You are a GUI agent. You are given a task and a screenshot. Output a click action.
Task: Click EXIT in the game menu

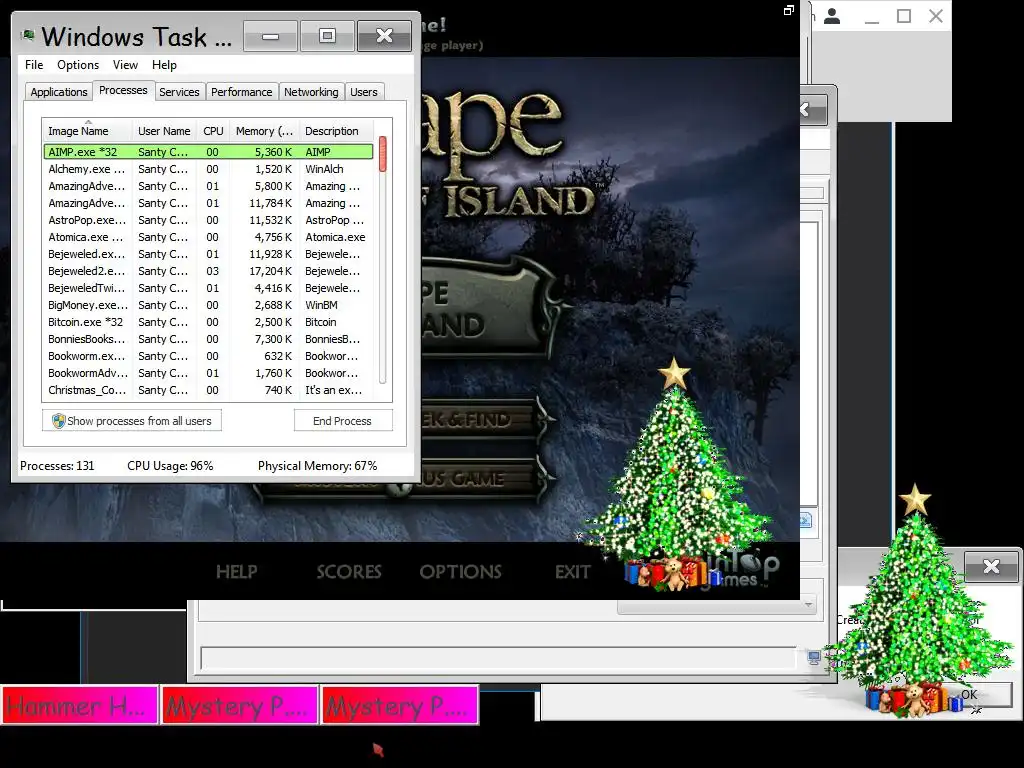(572, 571)
